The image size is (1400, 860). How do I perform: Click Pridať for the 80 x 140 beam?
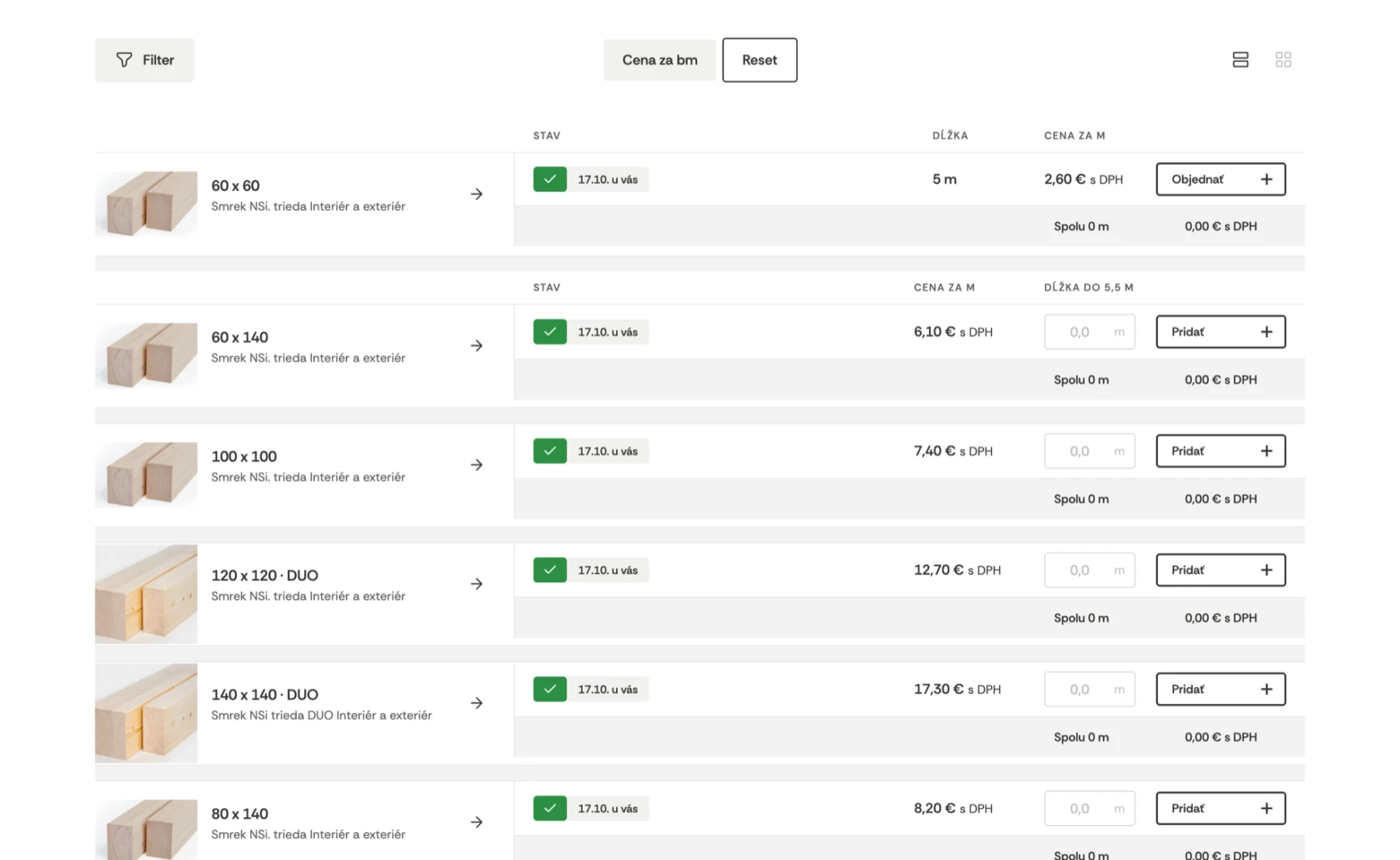[1220, 808]
